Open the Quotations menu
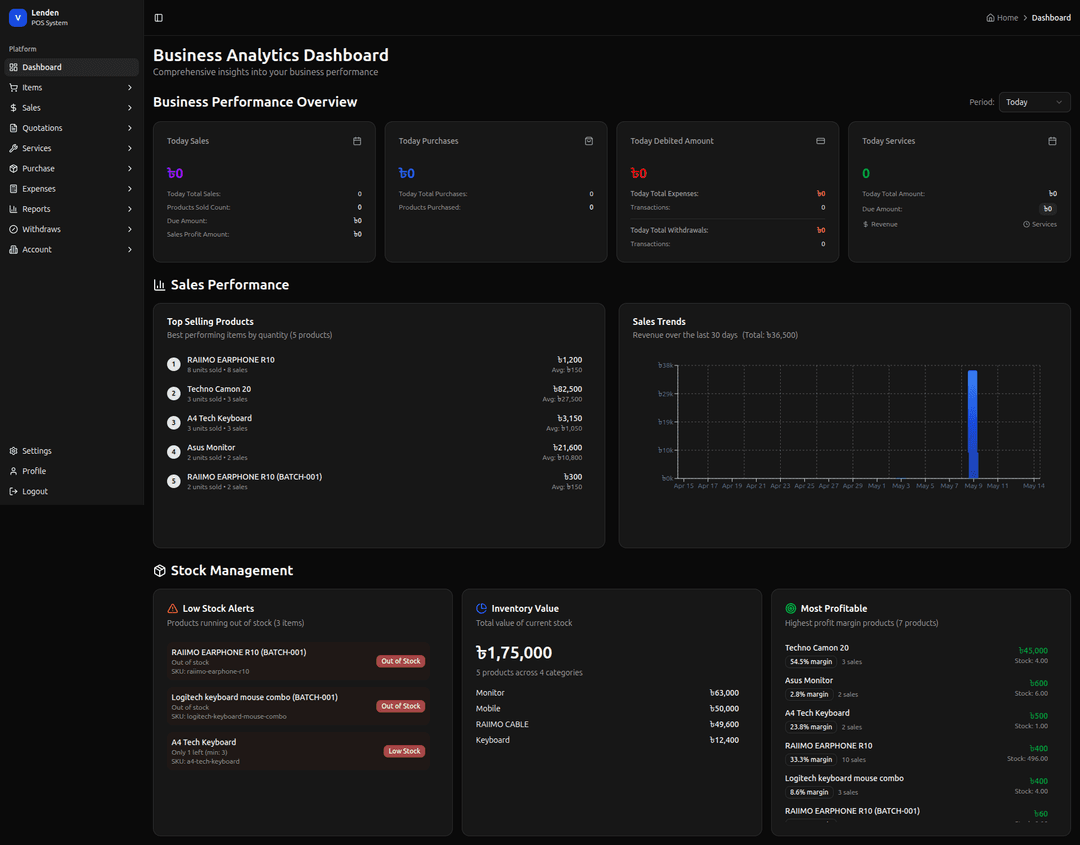Viewport: 1080px width, 845px height. click(72, 128)
